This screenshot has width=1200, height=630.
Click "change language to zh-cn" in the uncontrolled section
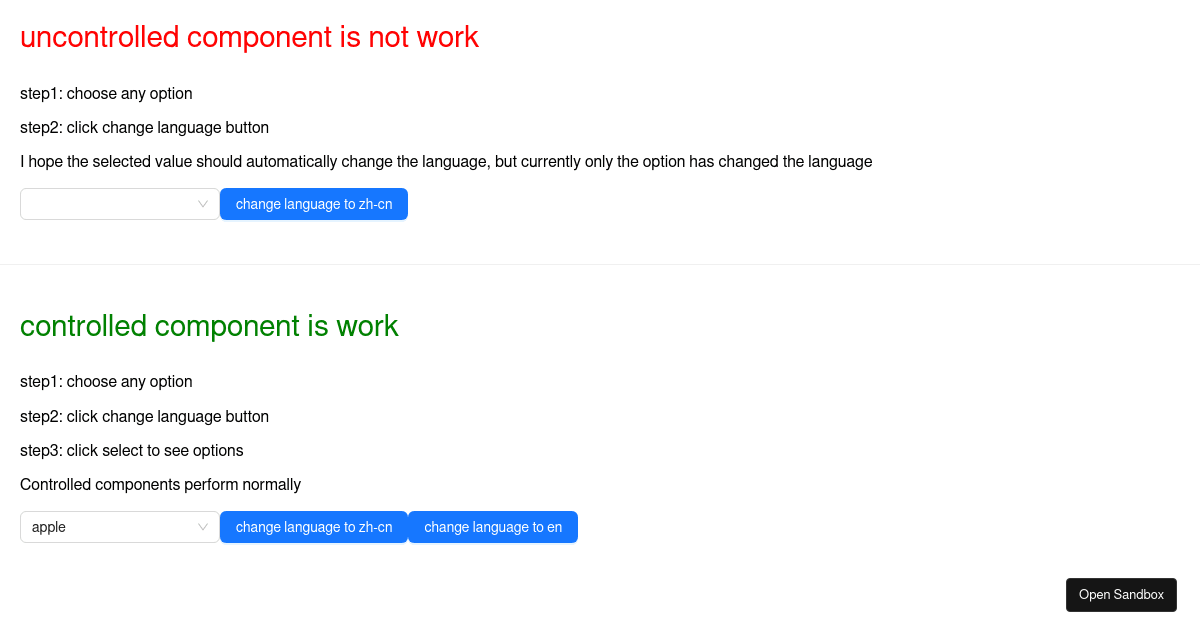click(x=314, y=204)
